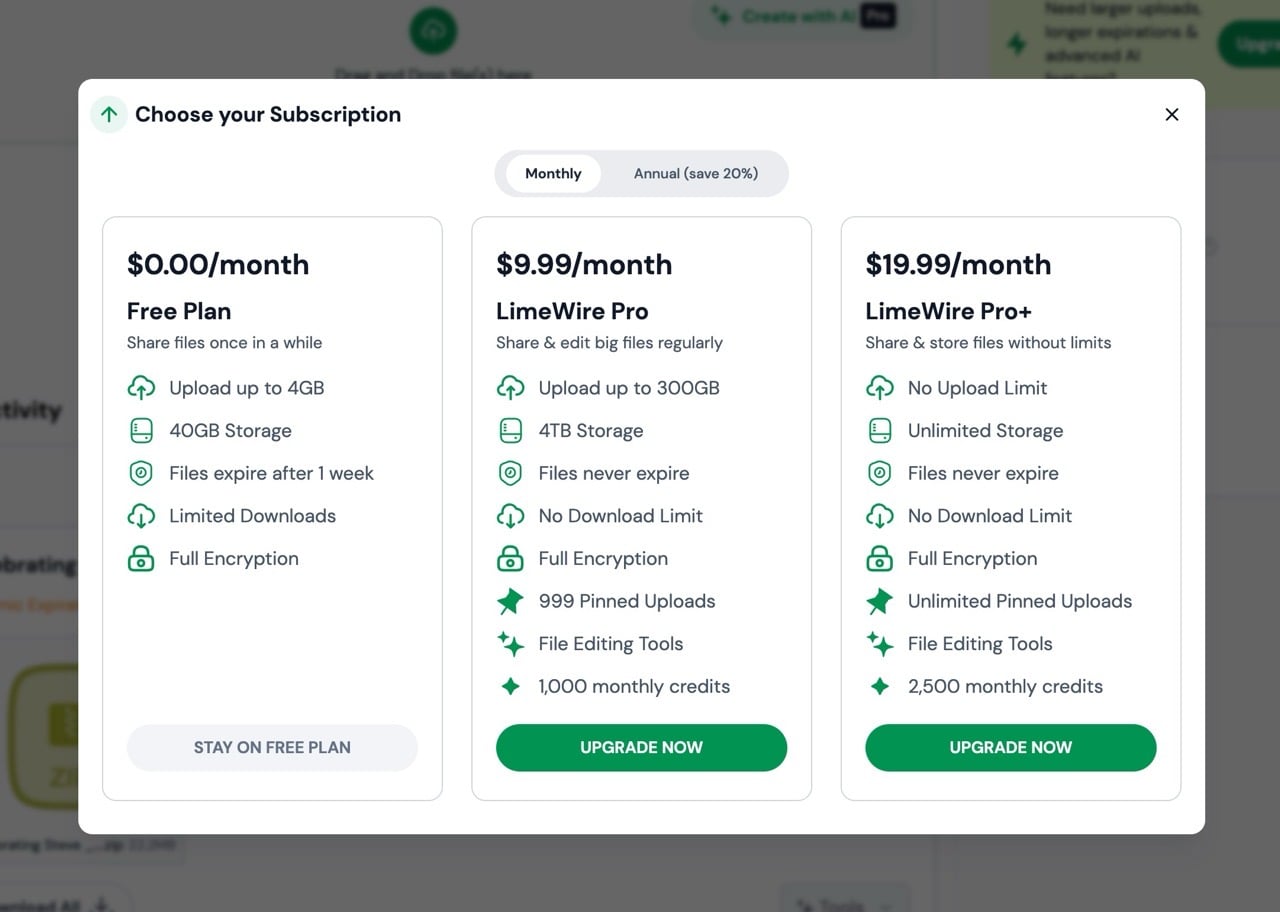Viewport: 1280px width, 912px height.
Task: Click the shield icon beside Files never expire
Action: (x=510, y=473)
